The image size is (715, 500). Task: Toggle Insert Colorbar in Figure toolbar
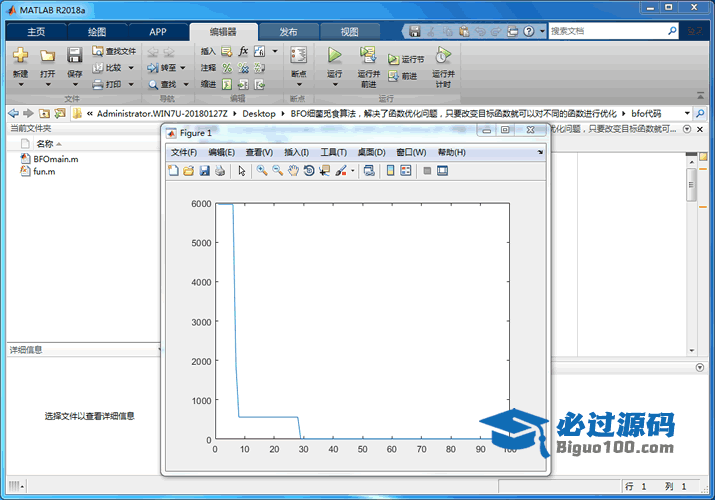pos(390,171)
